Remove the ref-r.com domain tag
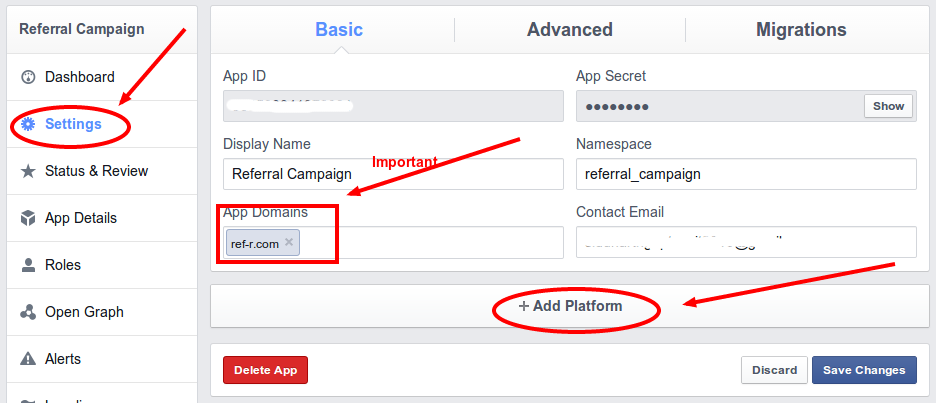This screenshot has height=403, width=936. (x=289, y=242)
